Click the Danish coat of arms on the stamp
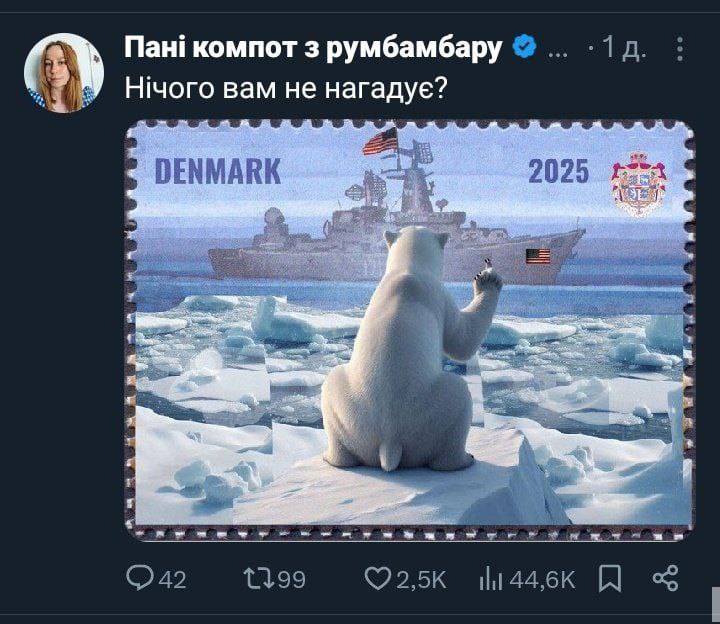This screenshot has height=624, width=720. (x=638, y=184)
